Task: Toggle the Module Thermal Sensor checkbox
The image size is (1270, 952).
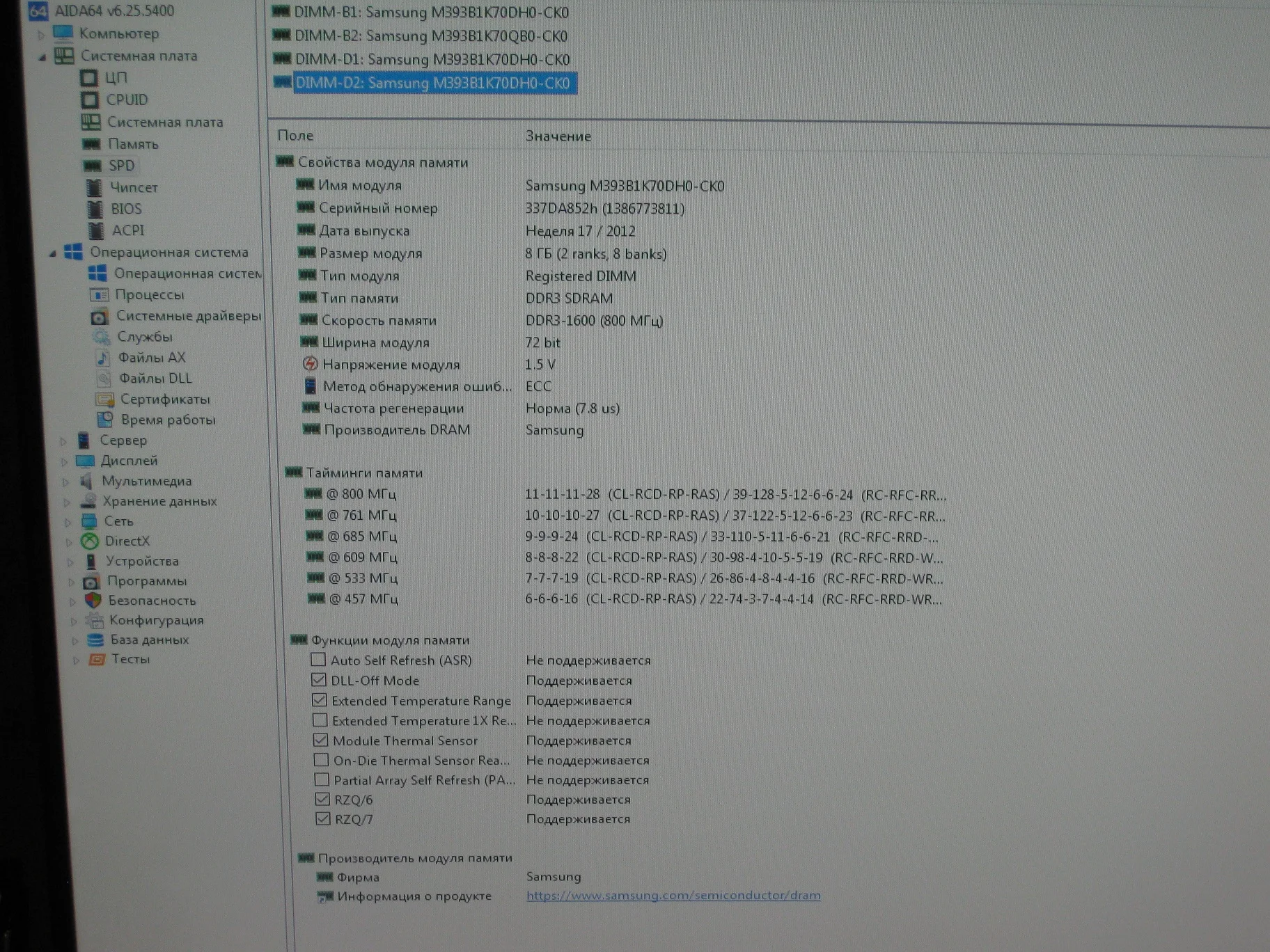Action: click(320, 740)
